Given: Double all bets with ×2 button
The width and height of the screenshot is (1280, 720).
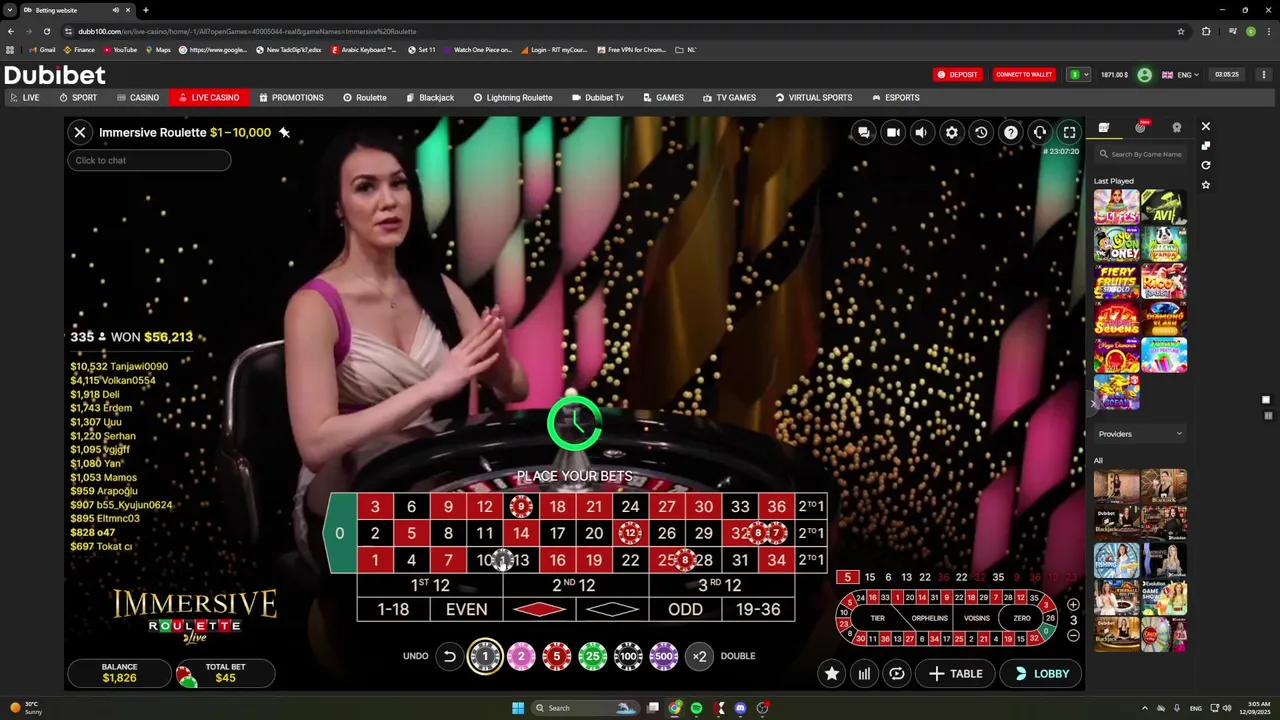Looking at the screenshot, I should (x=700, y=656).
